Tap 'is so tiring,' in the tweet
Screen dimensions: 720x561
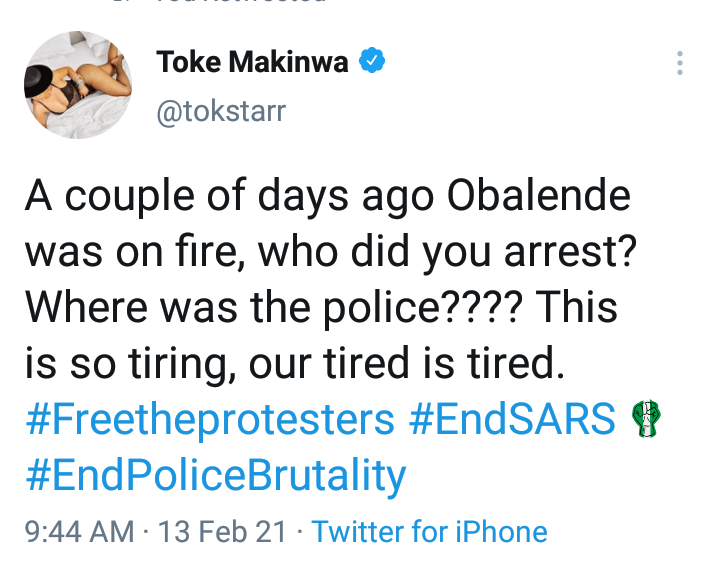click(131, 365)
